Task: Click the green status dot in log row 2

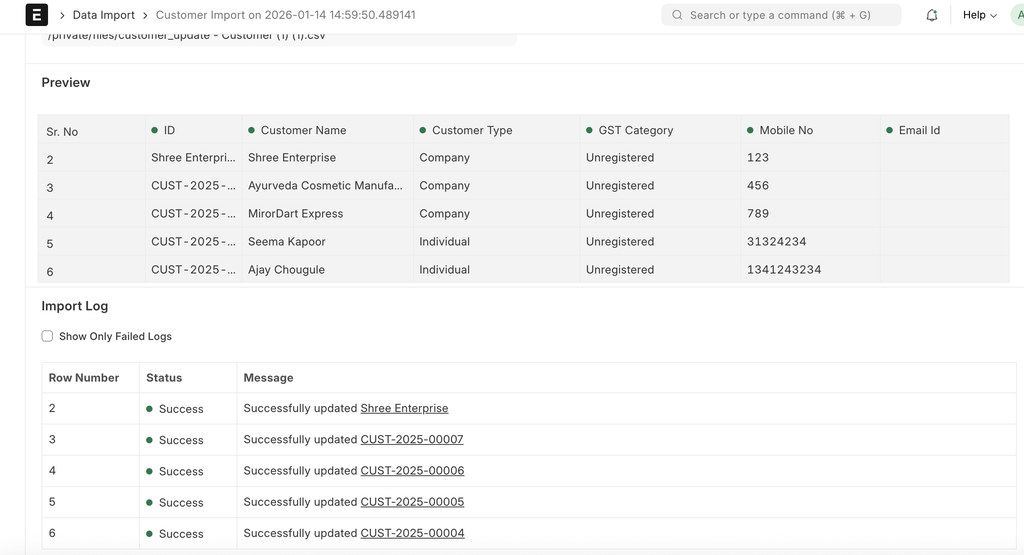Action: (x=149, y=409)
